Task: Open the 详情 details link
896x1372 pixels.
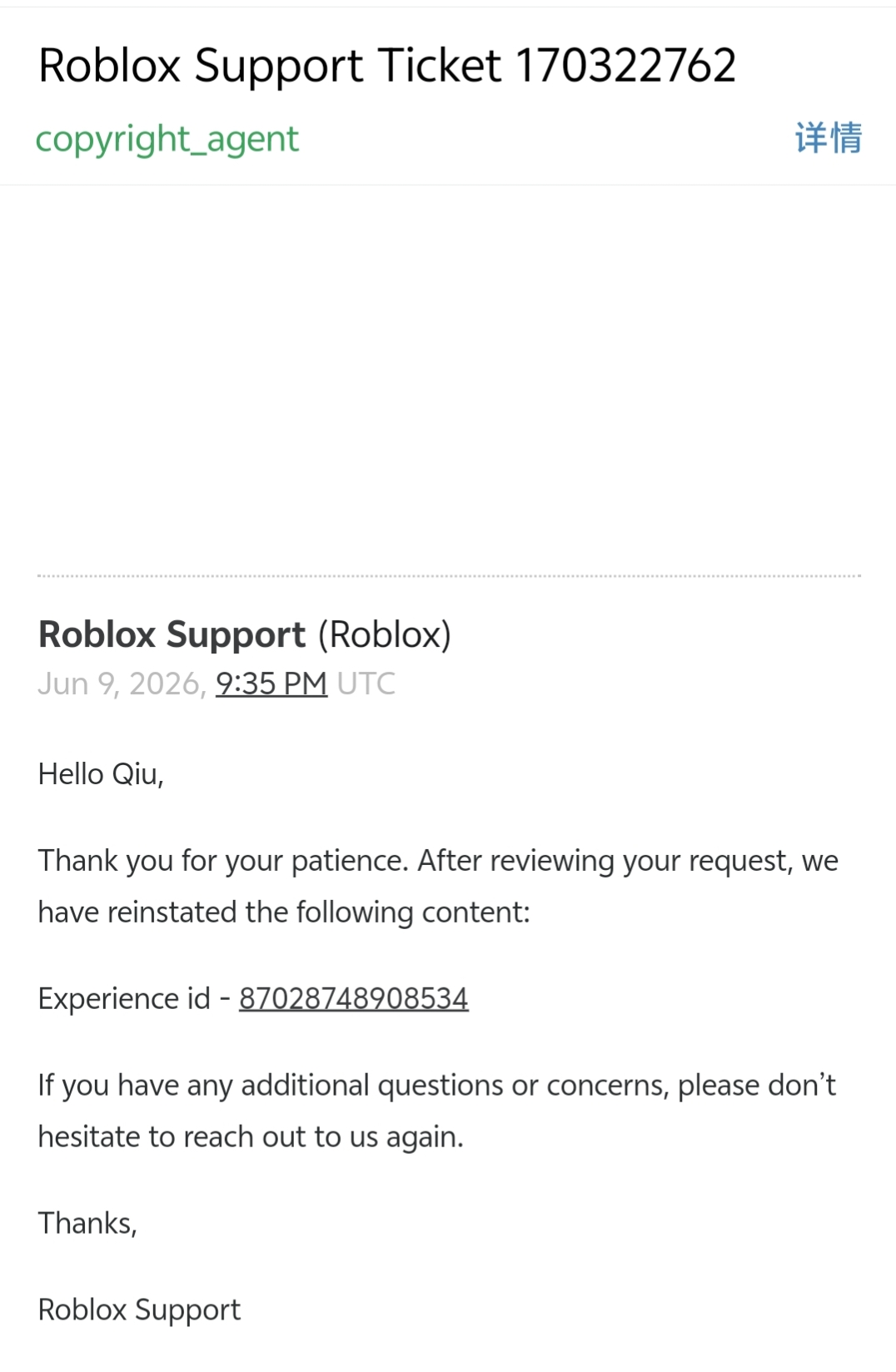Action: tap(829, 138)
